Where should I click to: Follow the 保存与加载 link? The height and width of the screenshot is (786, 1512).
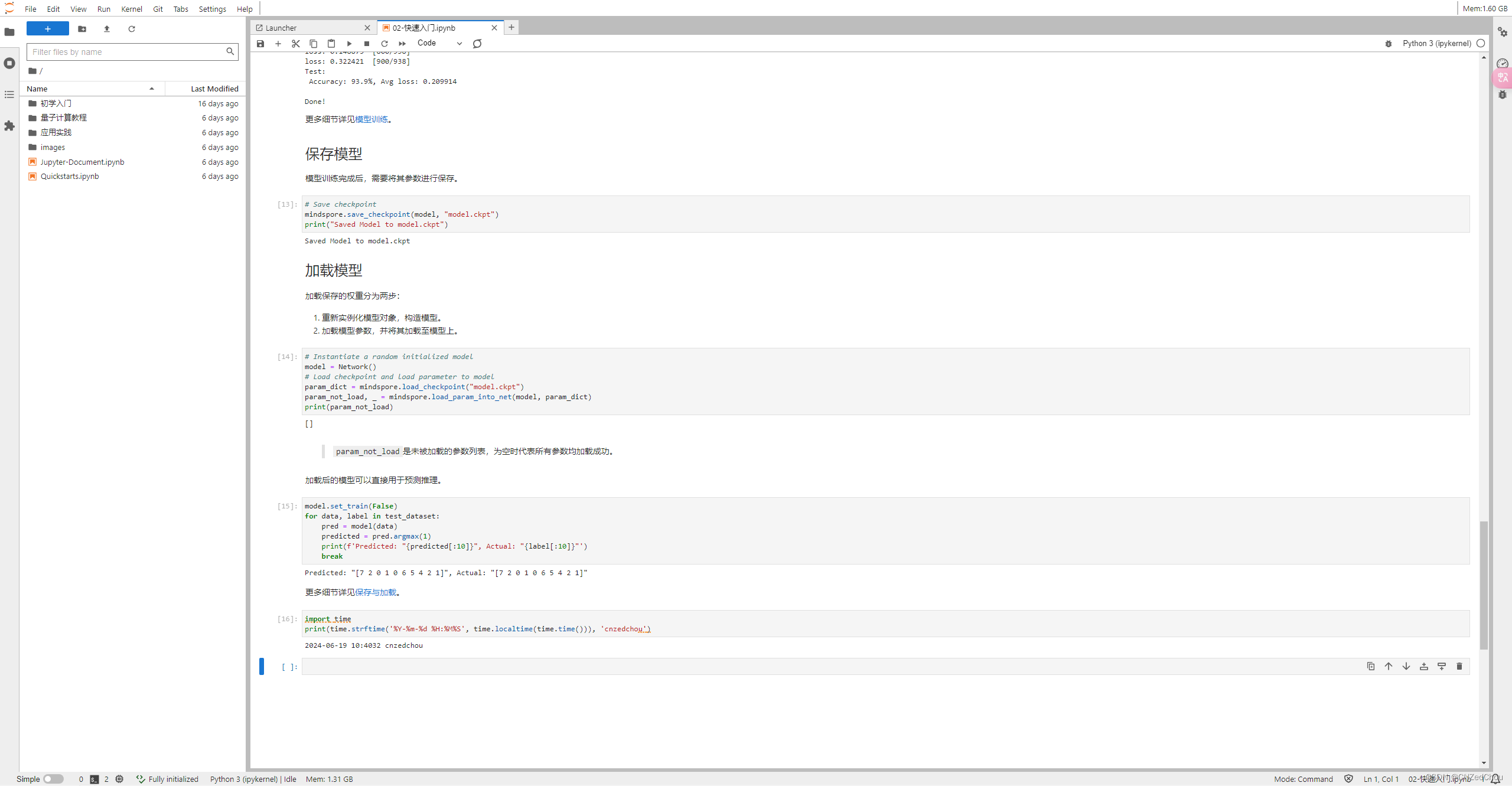tap(376, 592)
